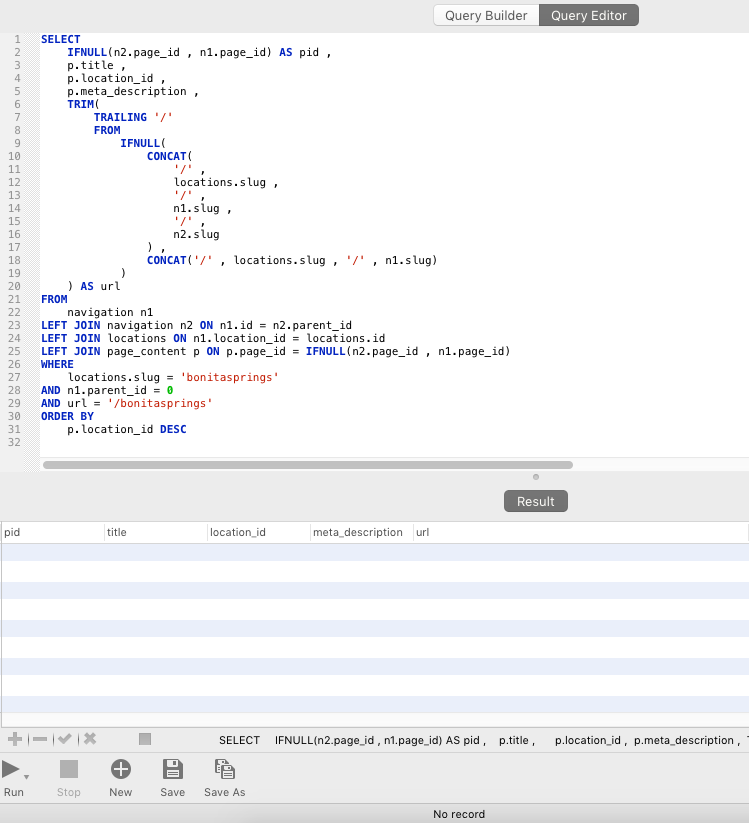Open the Run options dropdown arrow
Image resolution: width=749 pixels, height=823 pixels.
26,777
